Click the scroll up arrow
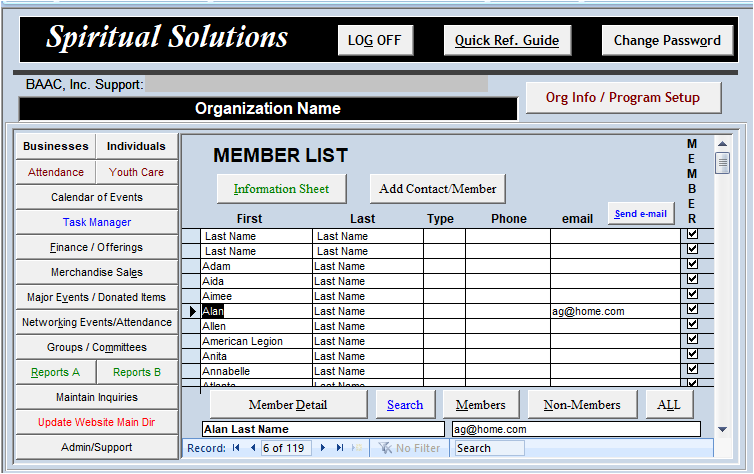754x474 pixels. coord(722,143)
